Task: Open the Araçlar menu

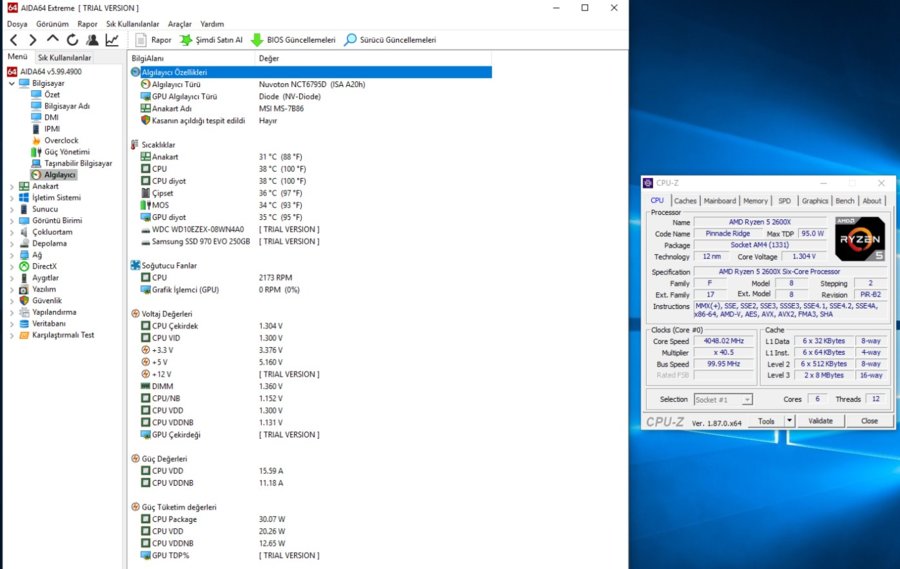Action: tap(179, 23)
